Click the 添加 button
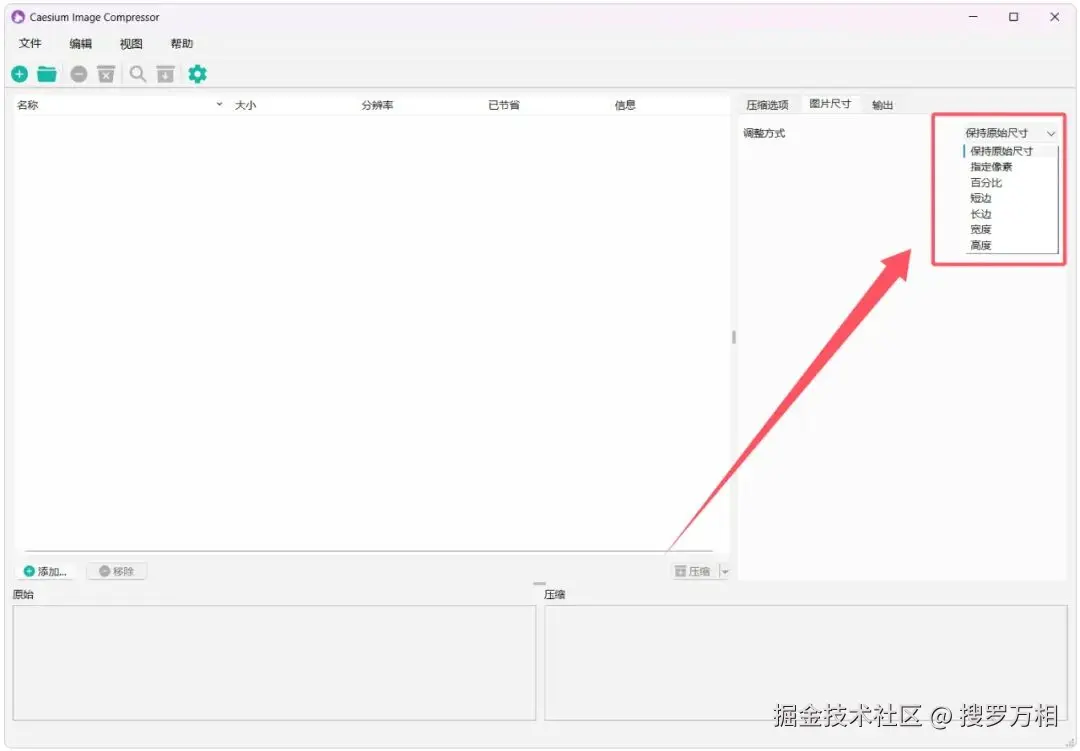 45,570
